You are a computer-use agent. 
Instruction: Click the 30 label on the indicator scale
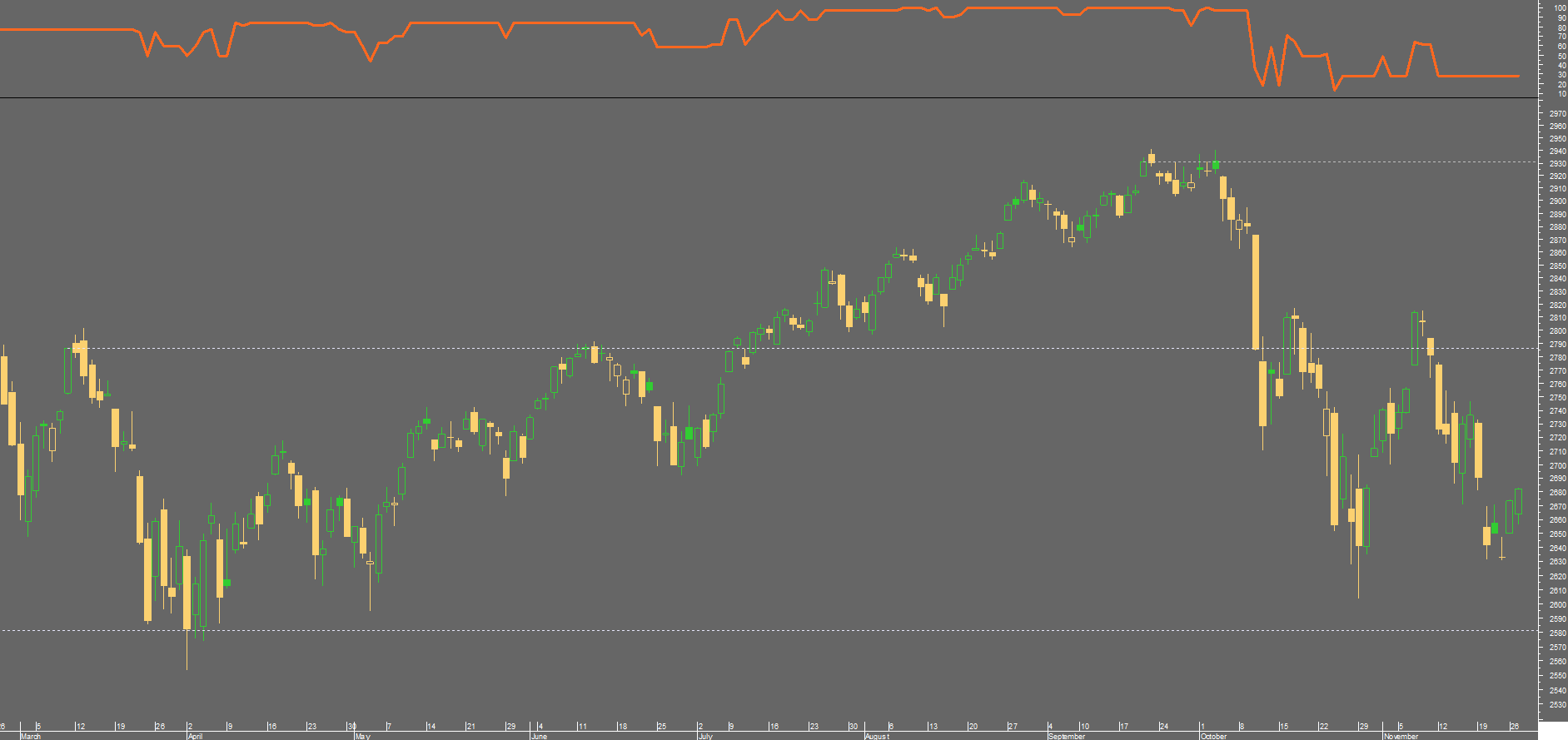pos(1562,75)
